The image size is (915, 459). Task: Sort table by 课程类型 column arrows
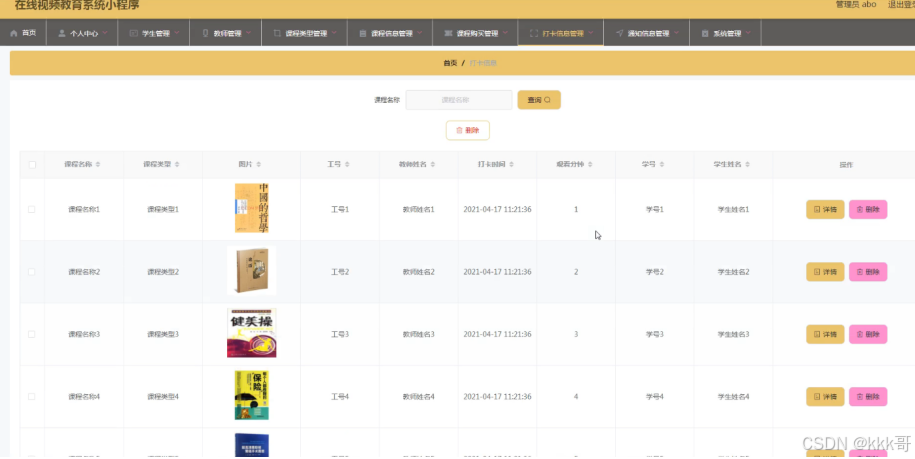pos(177,164)
